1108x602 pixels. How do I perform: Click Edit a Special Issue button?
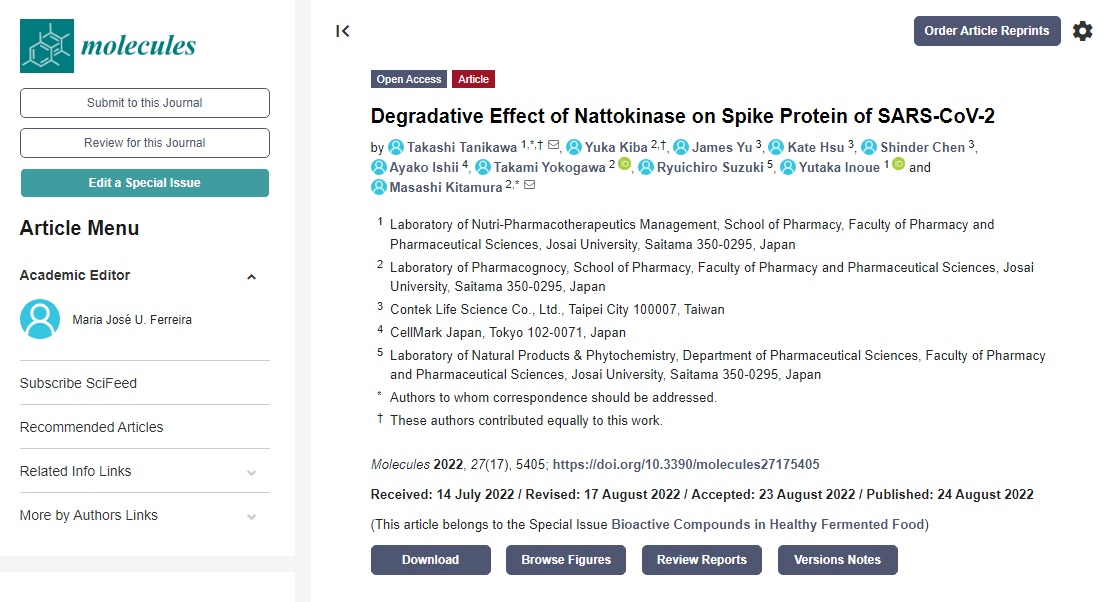[x=145, y=183]
